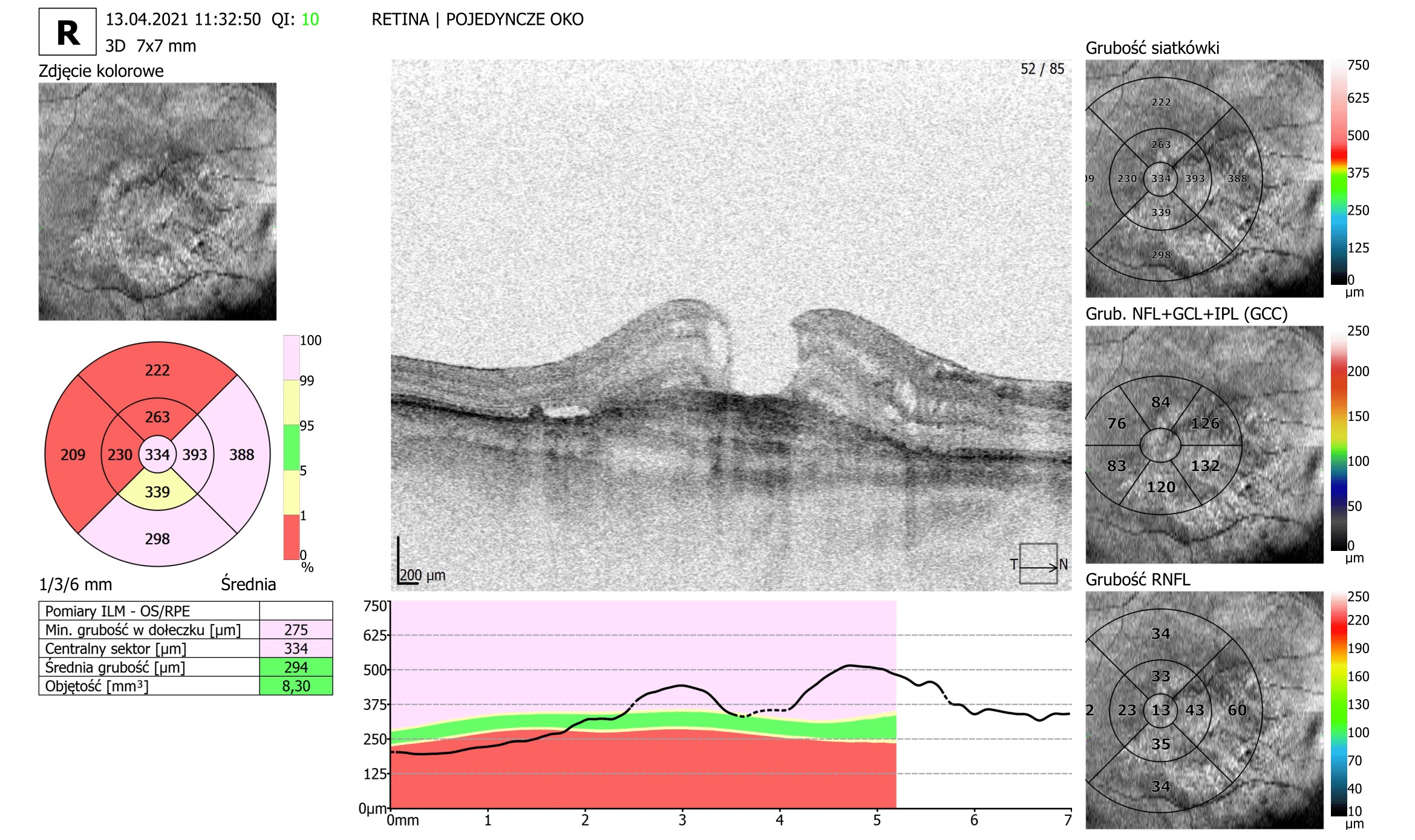
Task: Select central sector 334 in ETDRS chart
Action: pos(157,454)
